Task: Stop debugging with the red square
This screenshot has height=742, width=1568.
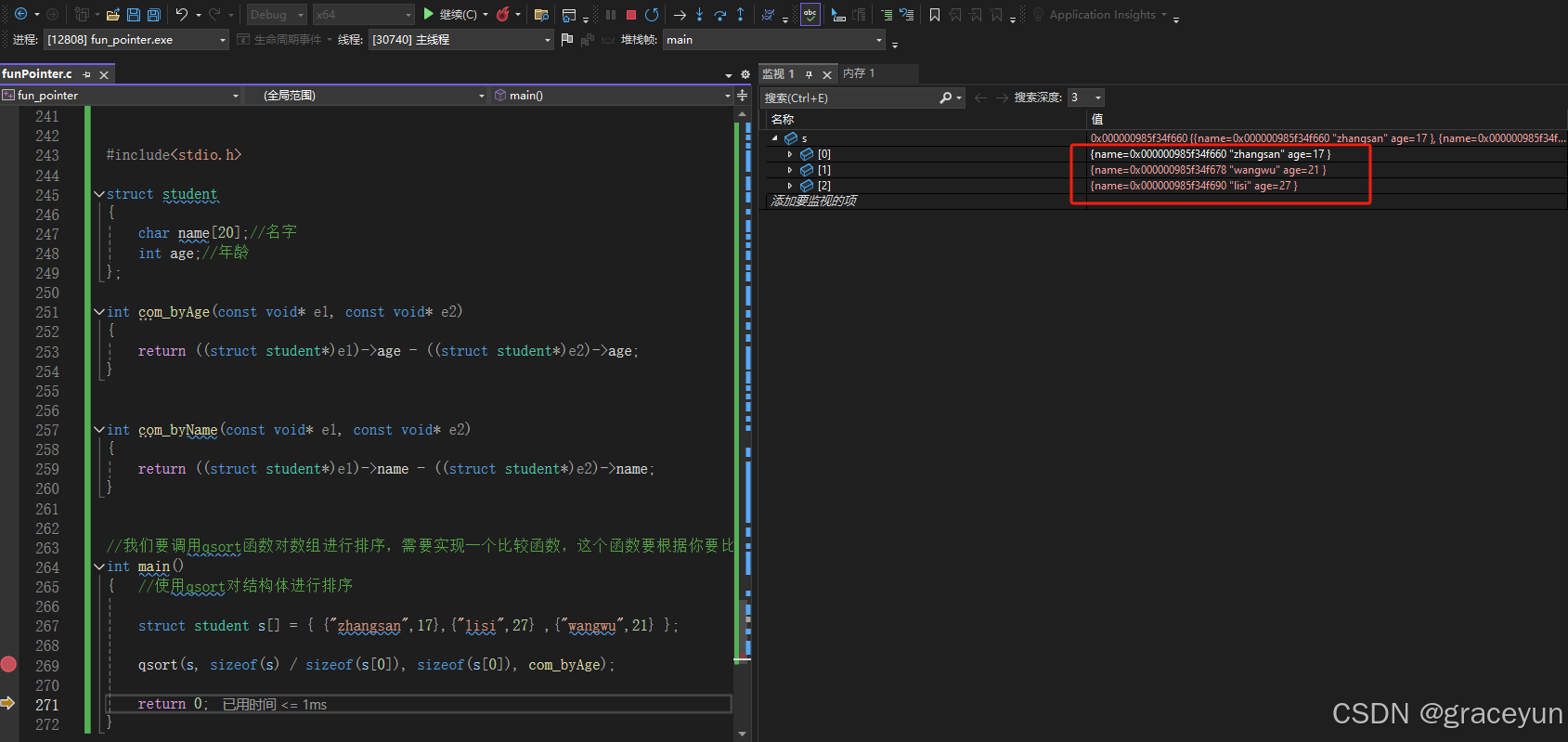Action: (x=631, y=14)
